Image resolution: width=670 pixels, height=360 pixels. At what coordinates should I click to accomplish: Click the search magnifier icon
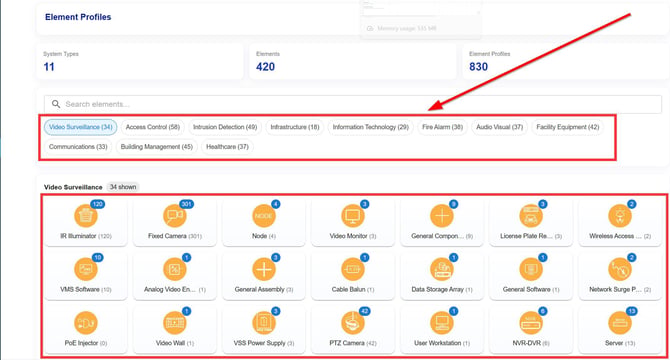click(x=56, y=104)
